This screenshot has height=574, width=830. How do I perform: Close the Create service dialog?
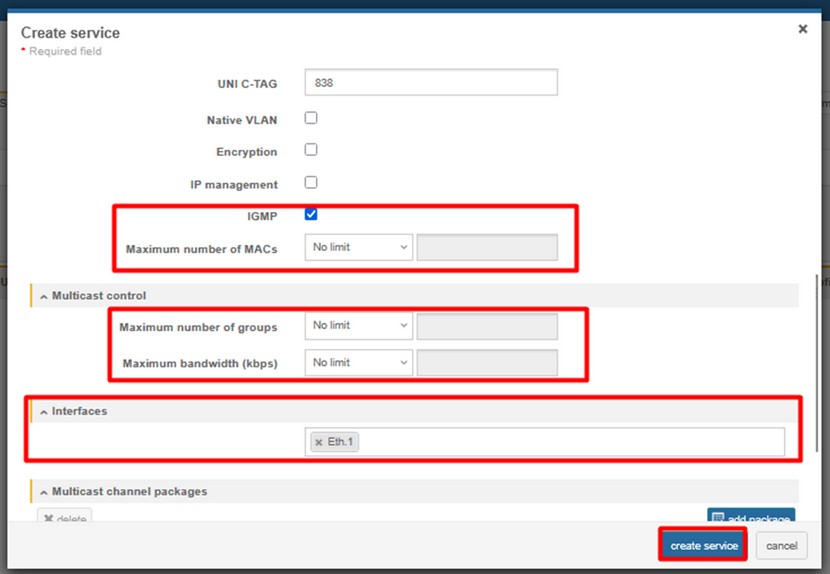pyautogui.click(x=802, y=30)
